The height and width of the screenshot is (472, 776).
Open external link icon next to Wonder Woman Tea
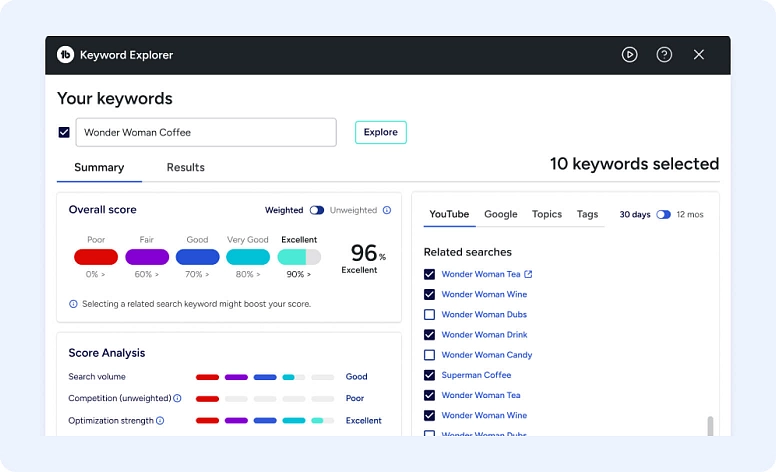[528, 274]
